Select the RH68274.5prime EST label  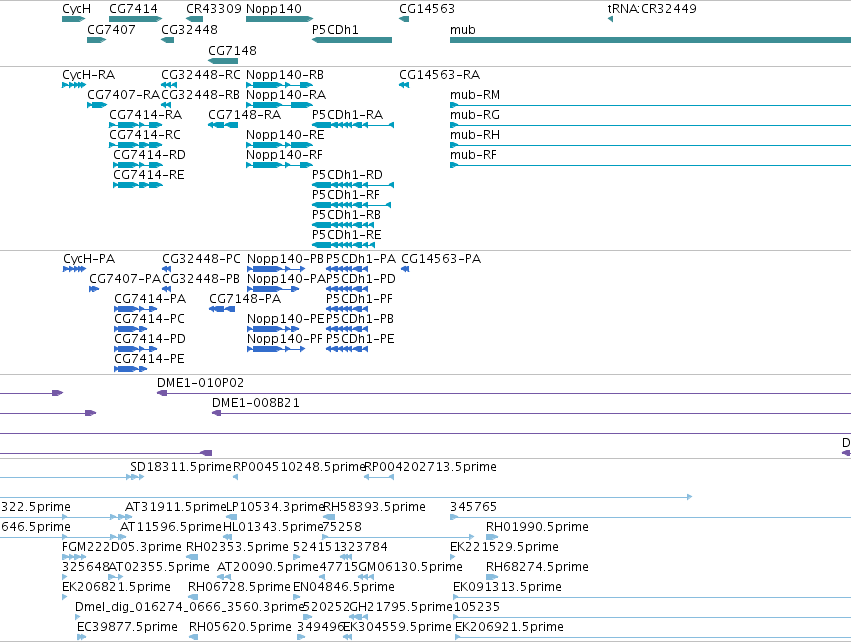pos(537,567)
